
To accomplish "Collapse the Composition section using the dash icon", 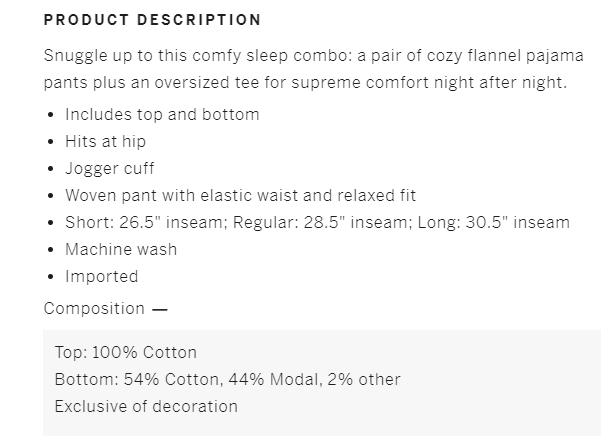I will point(160,309).
